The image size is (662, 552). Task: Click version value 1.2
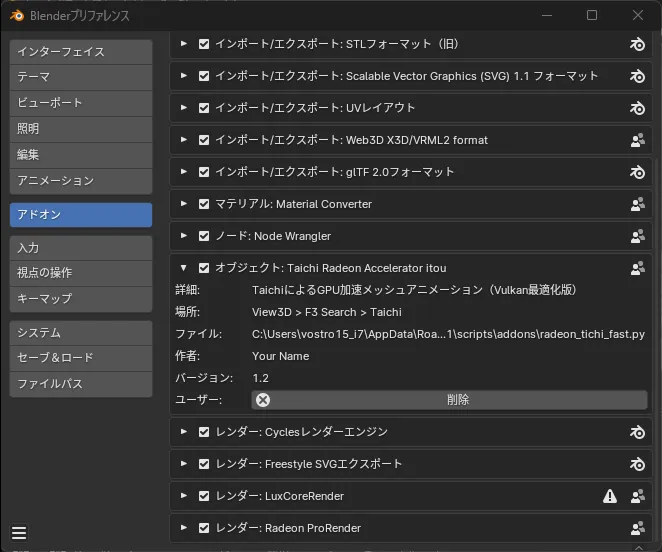point(260,378)
